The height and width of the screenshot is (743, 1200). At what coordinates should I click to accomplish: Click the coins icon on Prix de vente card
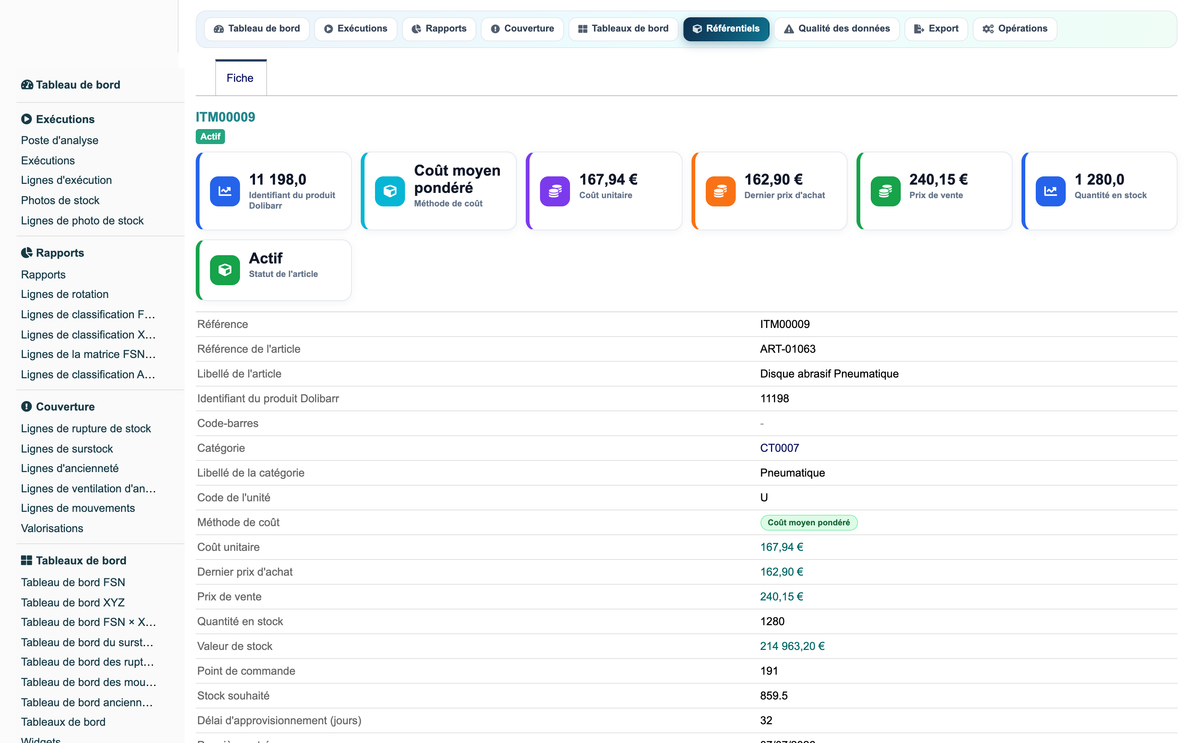(885, 191)
